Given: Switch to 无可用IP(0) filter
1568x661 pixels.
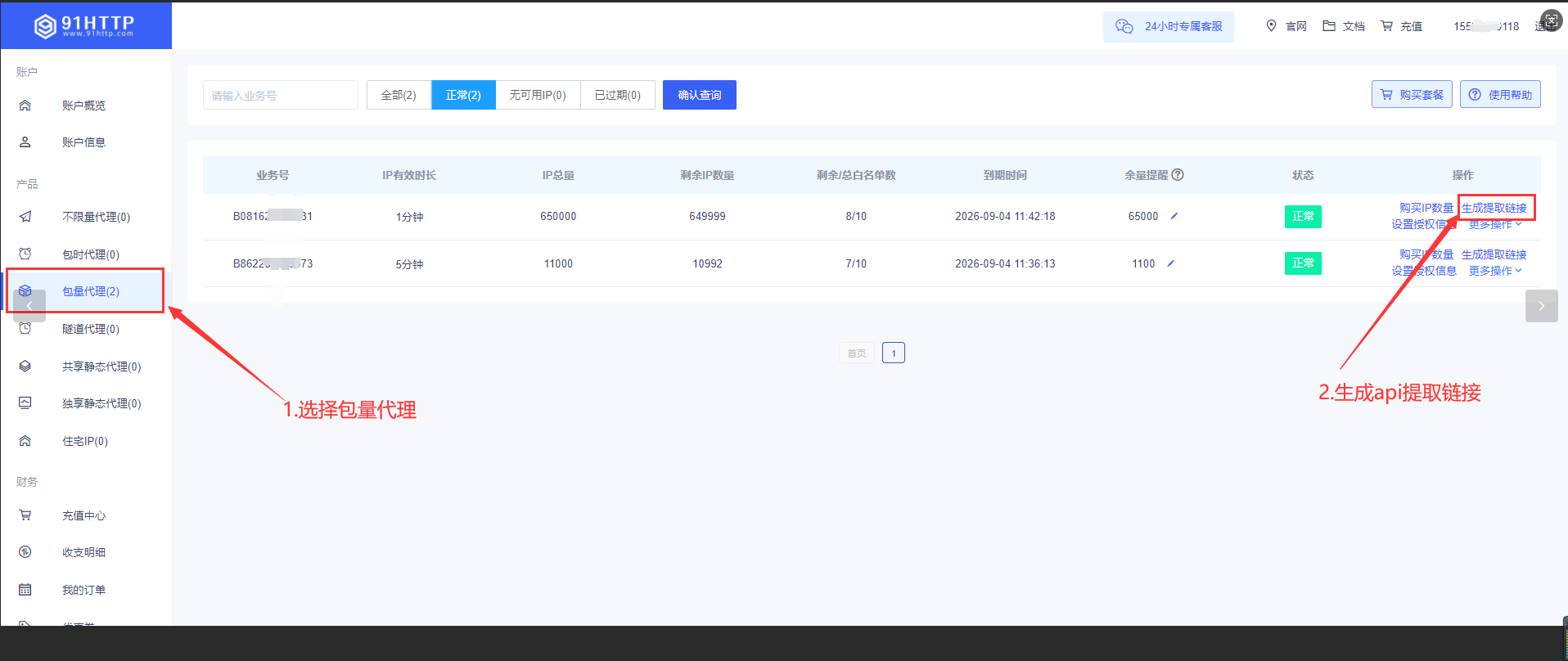Looking at the screenshot, I should (x=537, y=95).
